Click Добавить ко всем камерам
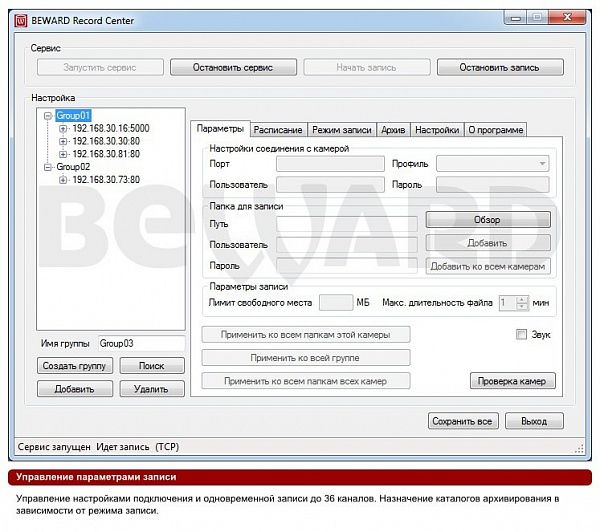Image resolution: width=600 pixels, height=532 pixels. pos(488,266)
